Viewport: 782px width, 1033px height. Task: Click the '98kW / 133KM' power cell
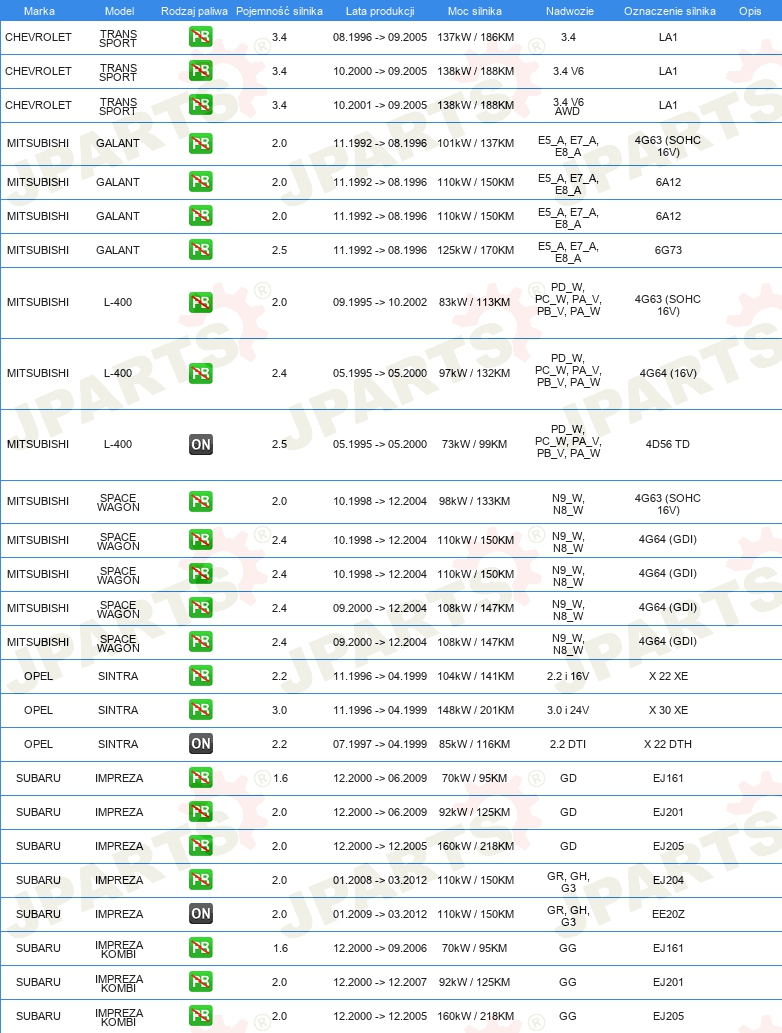(x=474, y=501)
